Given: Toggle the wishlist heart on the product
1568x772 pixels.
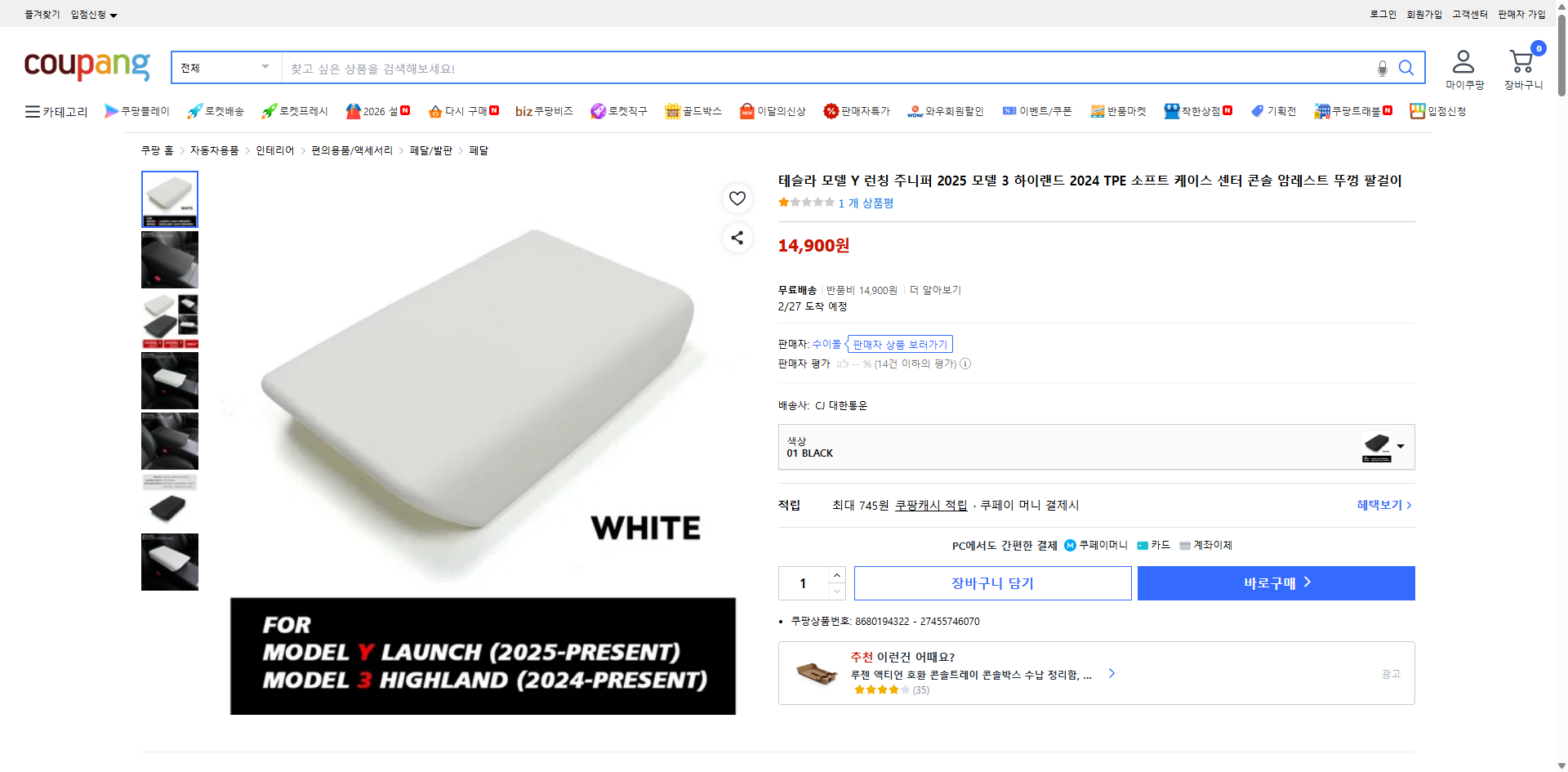Looking at the screenshot, I should [x=737, y=198].
